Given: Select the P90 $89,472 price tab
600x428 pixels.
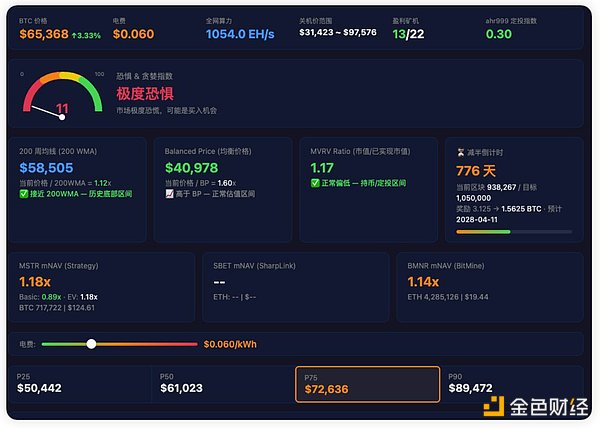Looking at the screenshot, I should (510, 383).
